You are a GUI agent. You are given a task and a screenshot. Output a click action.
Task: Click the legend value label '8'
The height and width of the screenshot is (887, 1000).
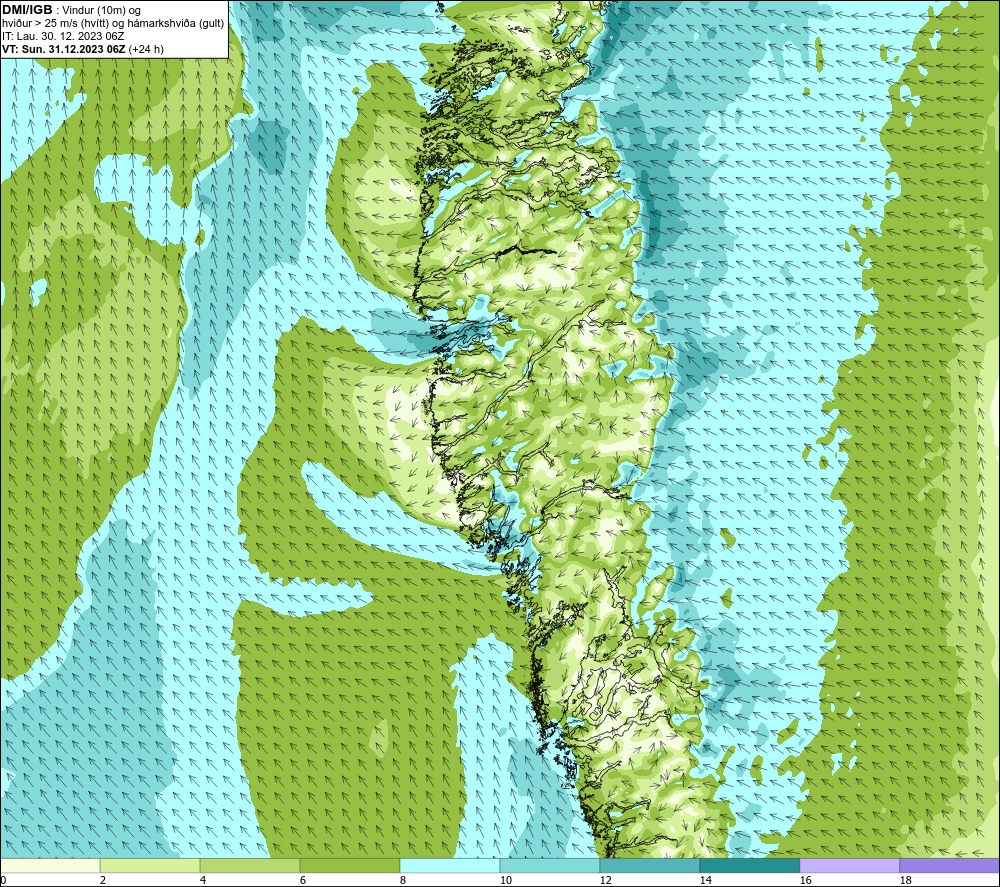402,880
